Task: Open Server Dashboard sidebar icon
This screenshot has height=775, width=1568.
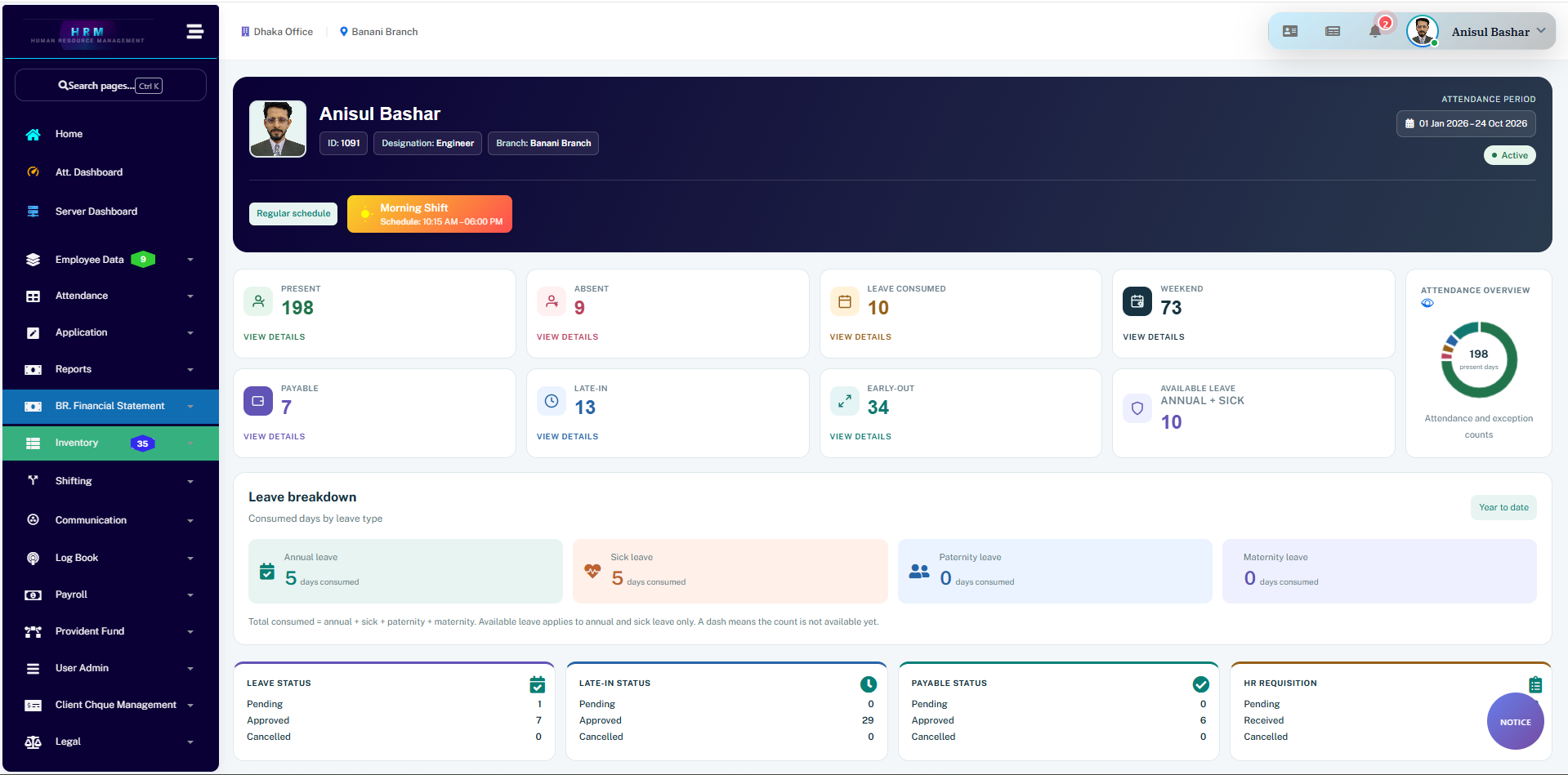Action: click(x=33, y=212)
